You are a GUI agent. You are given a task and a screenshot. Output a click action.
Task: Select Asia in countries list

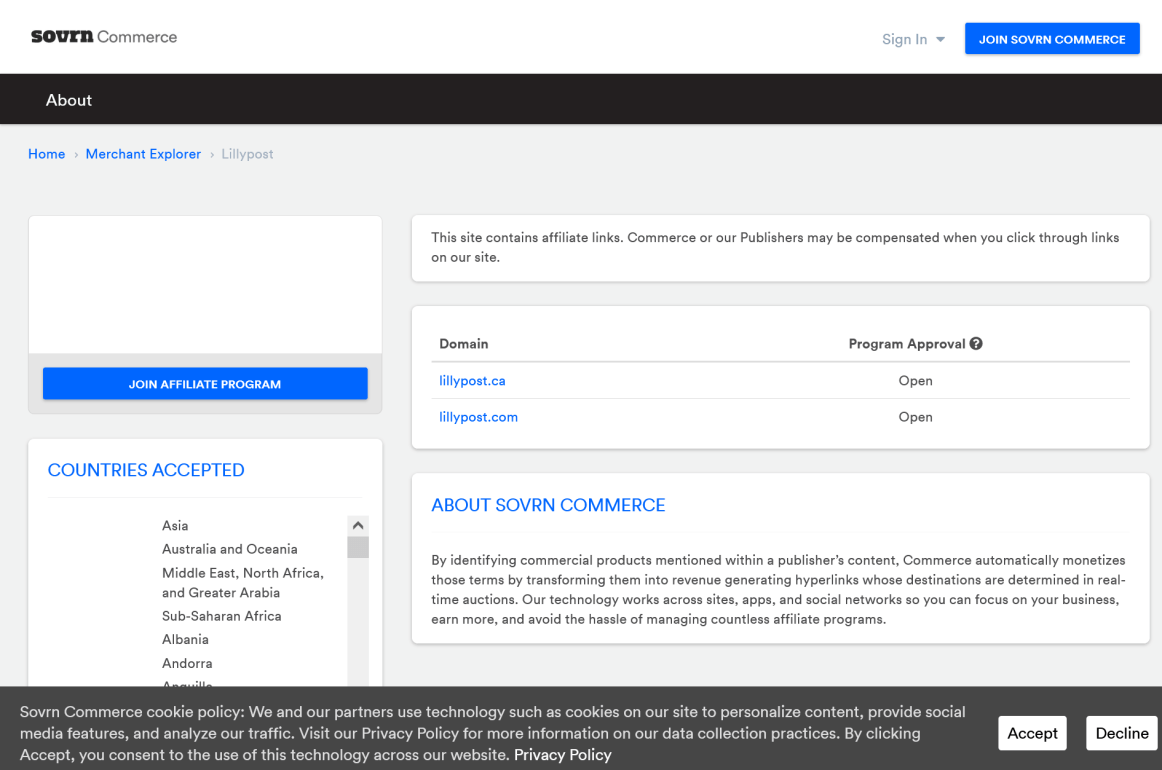tap(175, 525)
